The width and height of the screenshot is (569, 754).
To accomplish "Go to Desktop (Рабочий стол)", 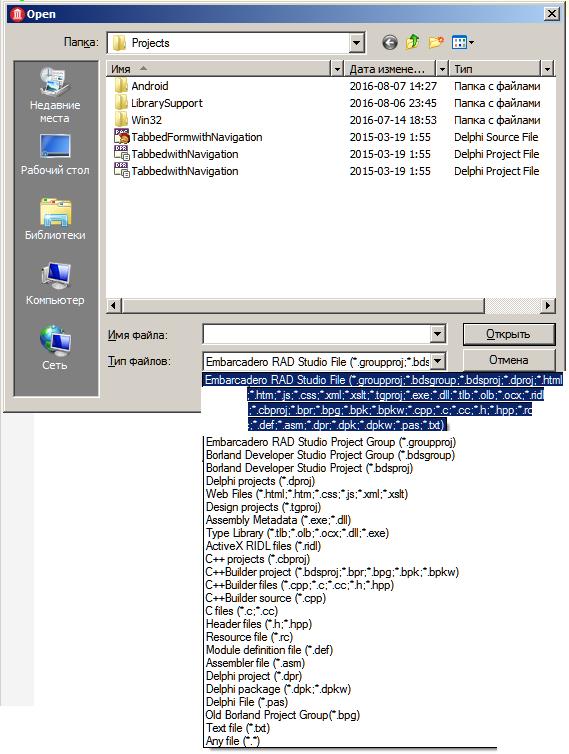I will [55, 155].
